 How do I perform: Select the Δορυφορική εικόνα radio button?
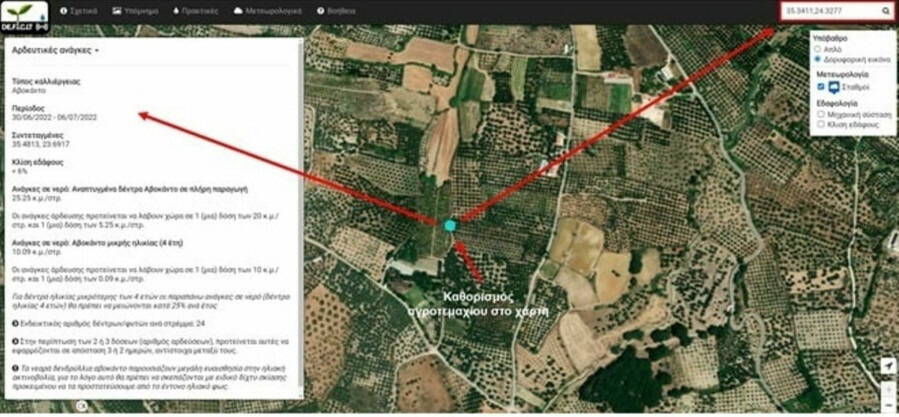coord(818,59)
